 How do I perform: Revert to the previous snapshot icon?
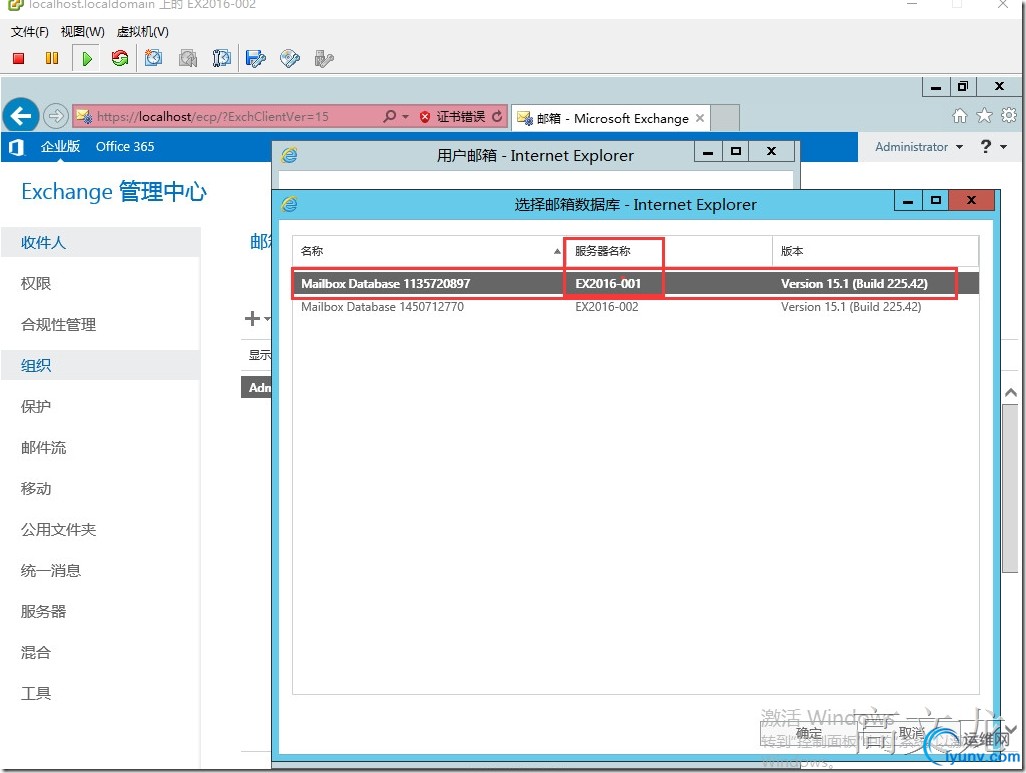188,59
